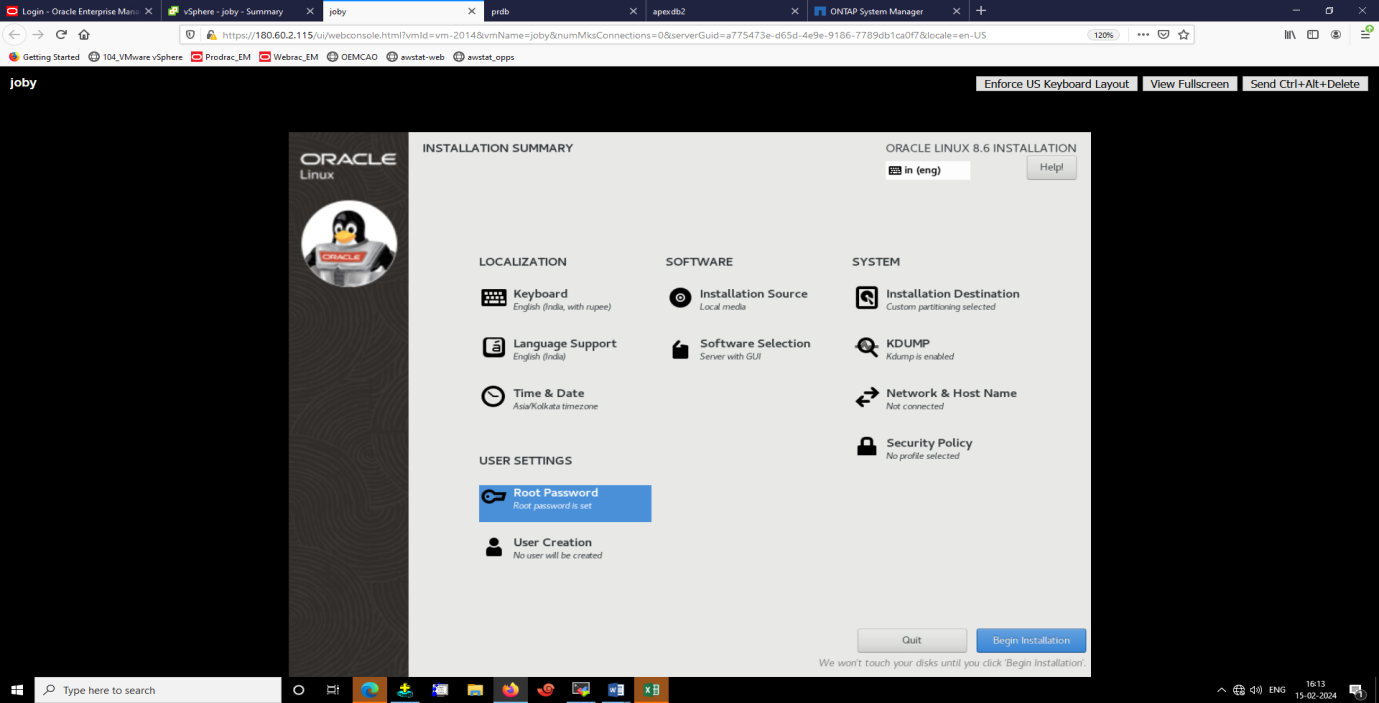The width and height of the screenshot is (1379, 703).
Task: Click the Help! button
Action: (1051, 167)
